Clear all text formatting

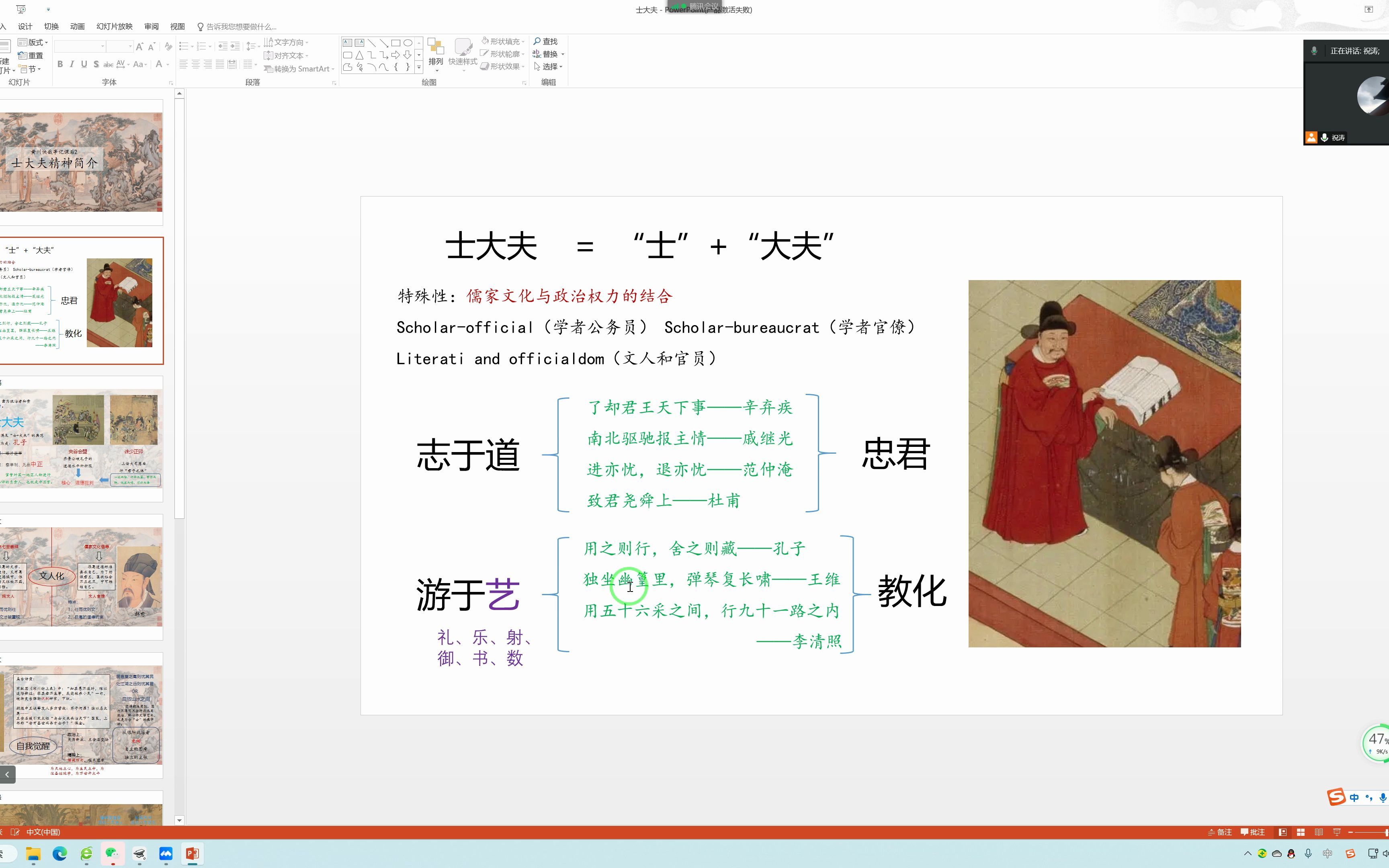click(x=168, y=47)
